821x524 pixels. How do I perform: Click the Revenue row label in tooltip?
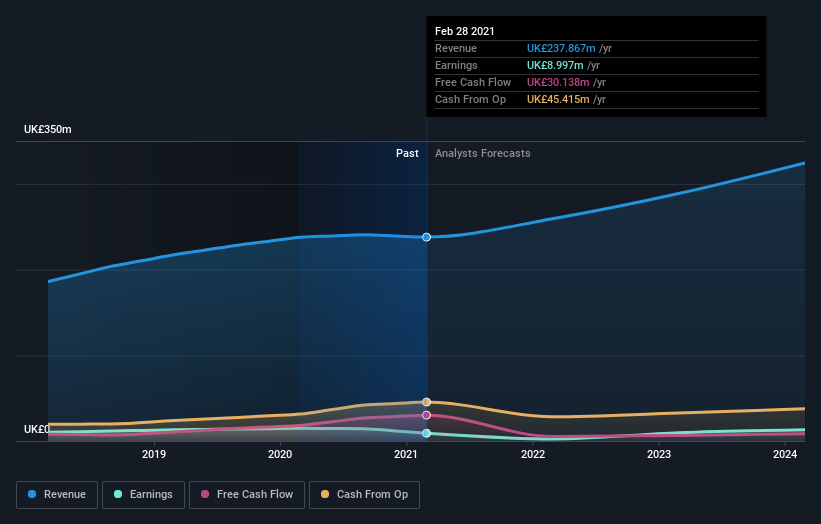tap(456, 48)
